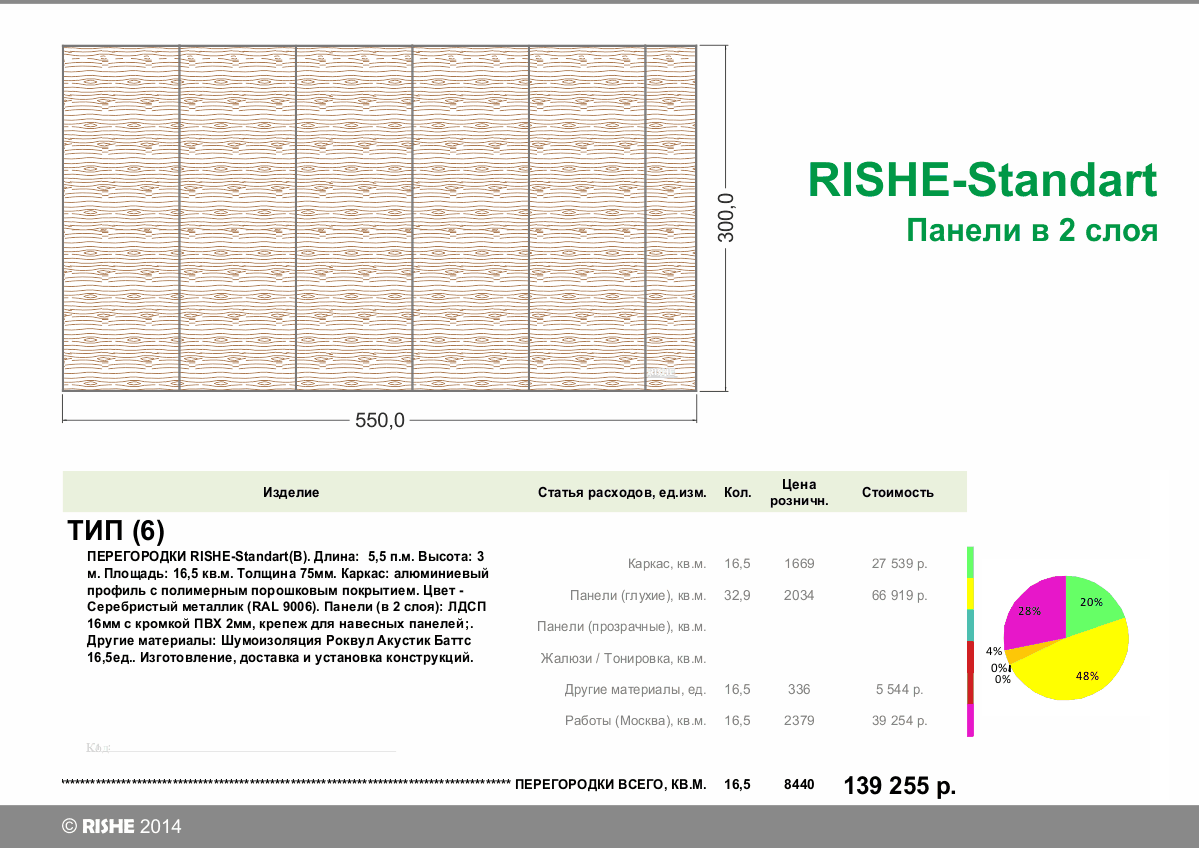Click the 'Изделие' column header
Image resolution: width=1199 pixels, height=848 pixels.
coord(291,492)
